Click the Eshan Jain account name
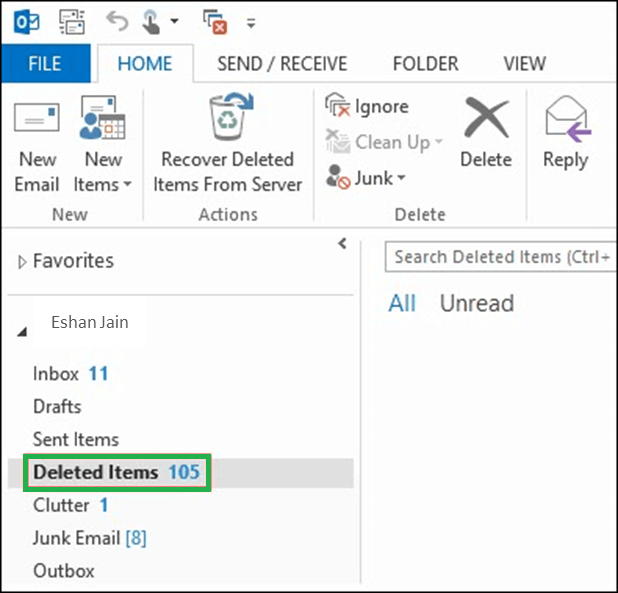Viewport: 618px width, 593px height. (x=90, y=322)
